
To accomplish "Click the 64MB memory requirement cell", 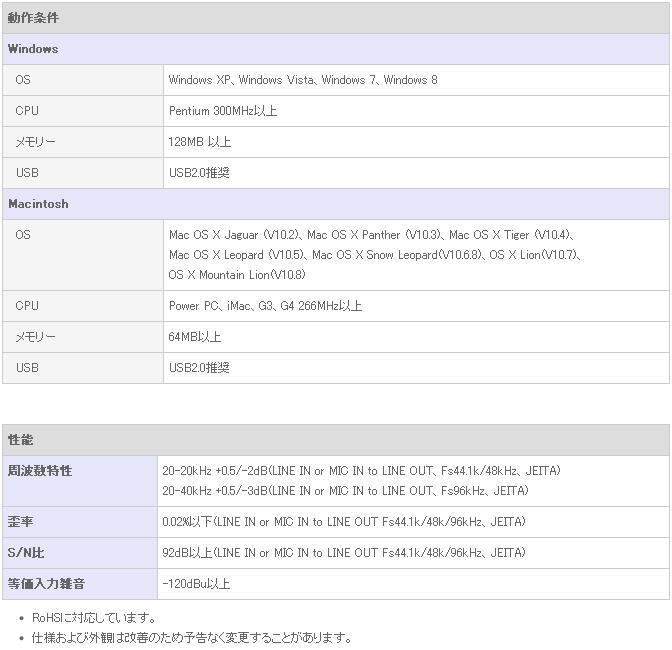I will coord(416,337).
